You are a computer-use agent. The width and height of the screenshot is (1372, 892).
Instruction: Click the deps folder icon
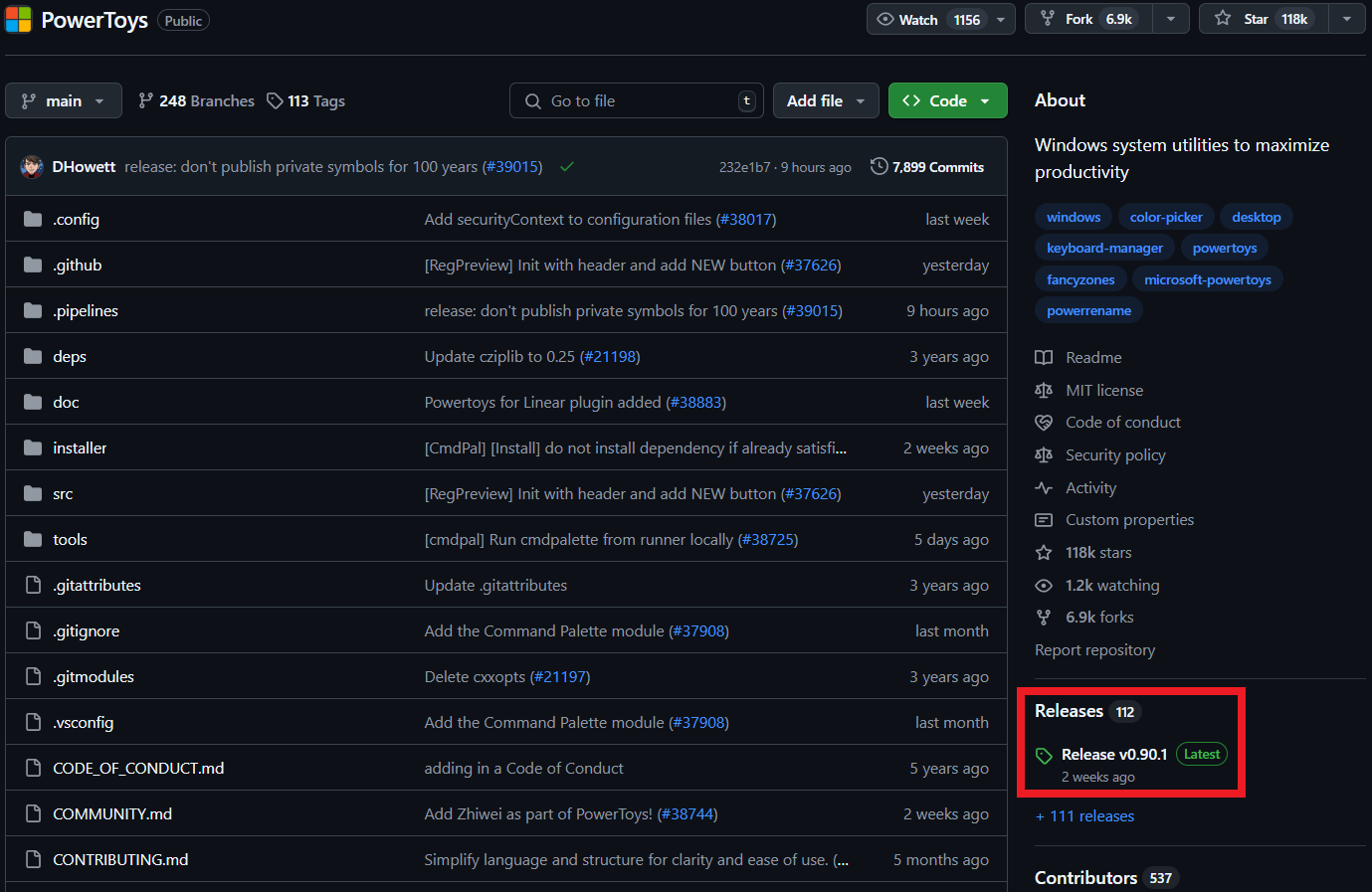coord(33,356)
